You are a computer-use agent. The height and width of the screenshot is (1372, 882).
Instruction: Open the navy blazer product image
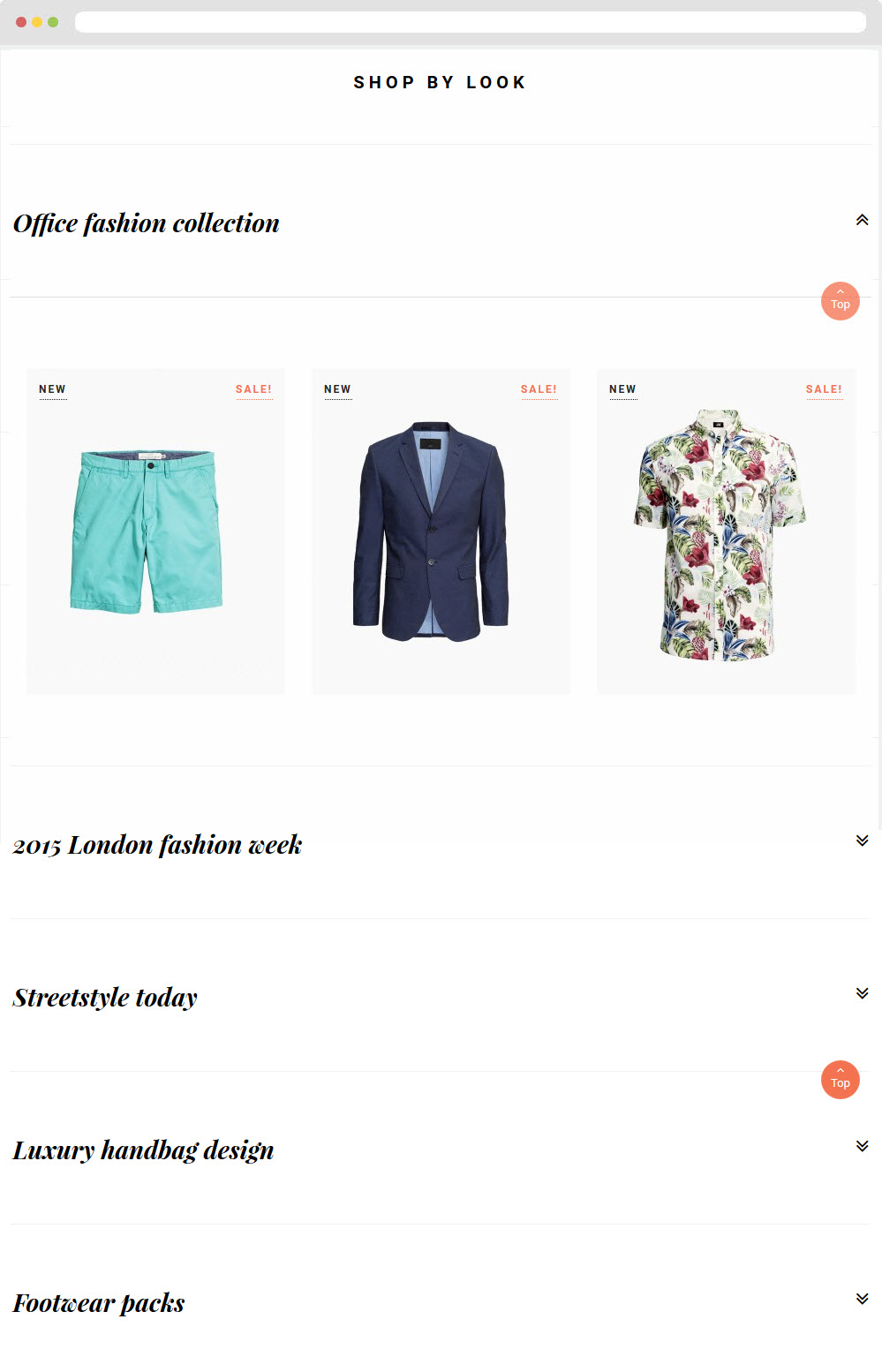coord(431,531)
